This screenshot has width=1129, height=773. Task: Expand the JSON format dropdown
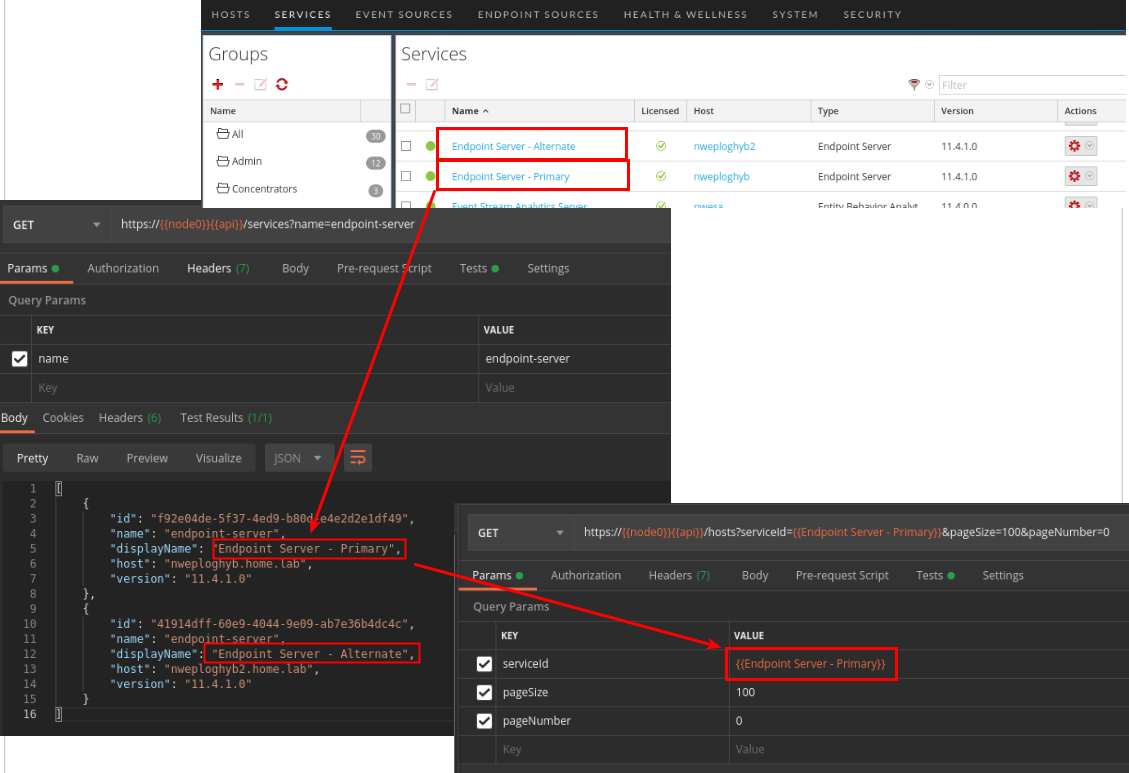pyautogui.click(x=299, y=458)
